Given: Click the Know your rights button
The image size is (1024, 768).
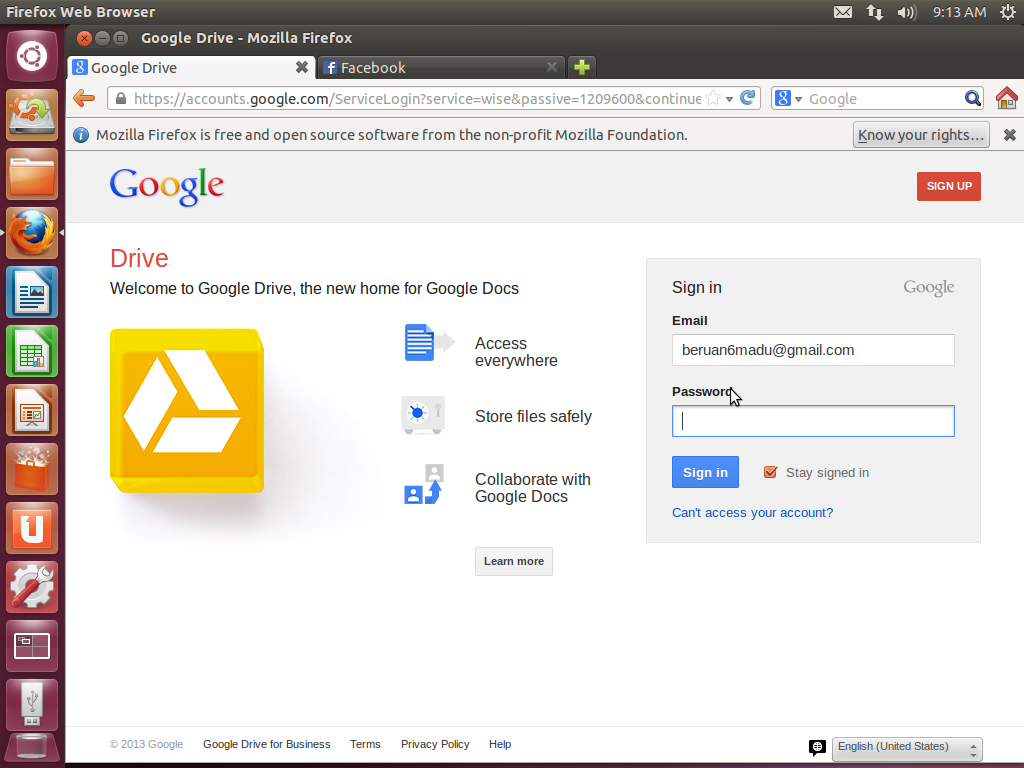Looking at the screenshot, I should [921, 135].
